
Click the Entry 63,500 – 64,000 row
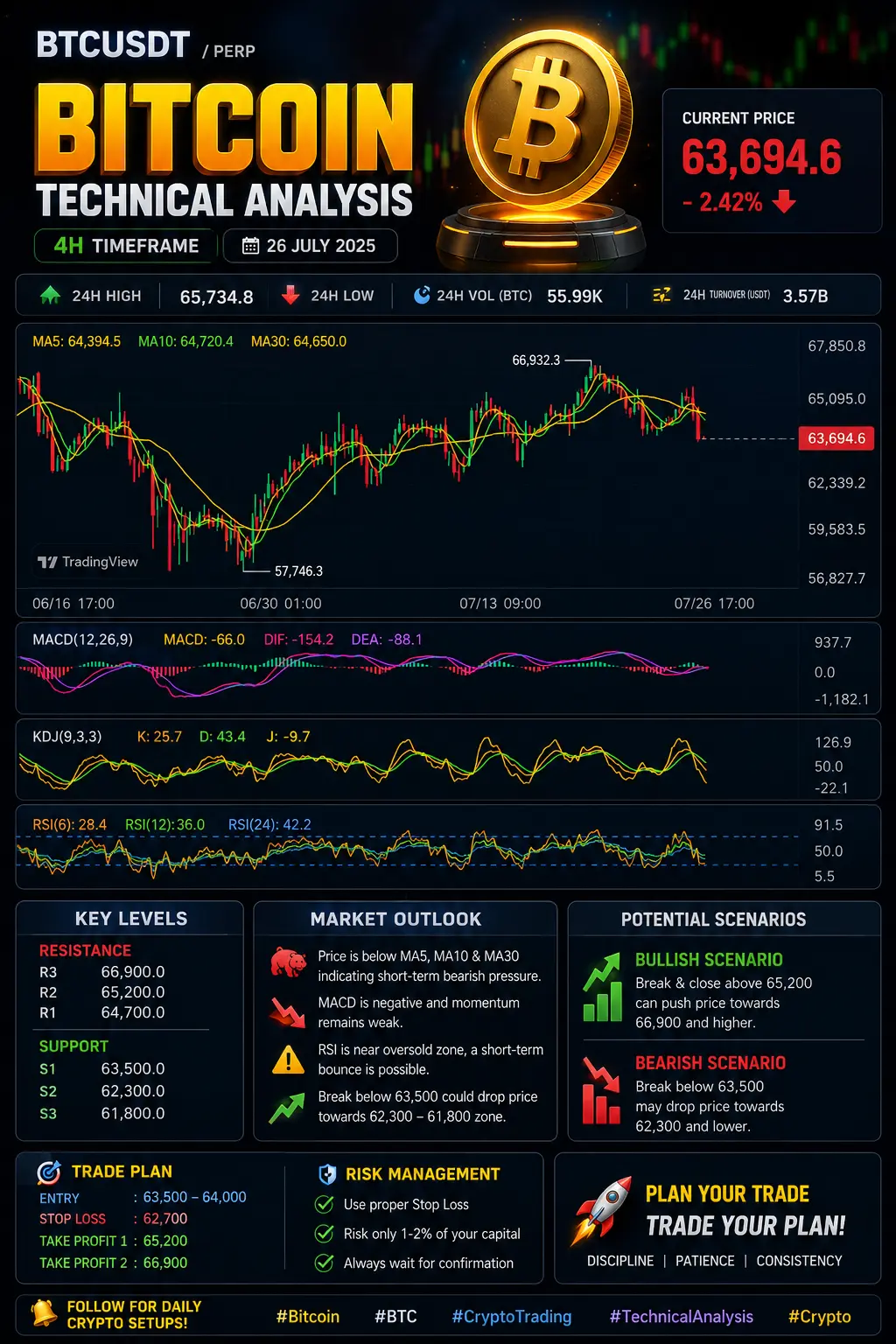click(x=143, y=1197)
